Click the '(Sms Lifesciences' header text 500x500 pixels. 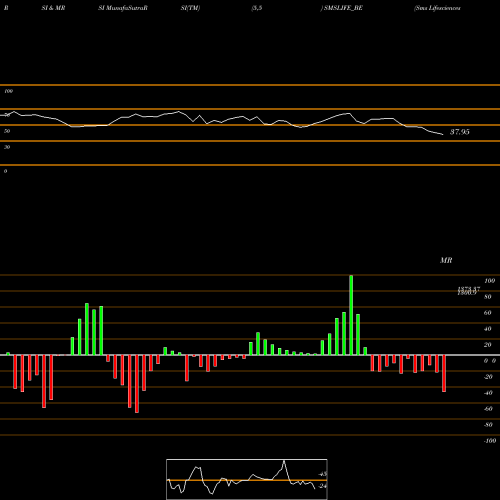(x=437, y=8)
